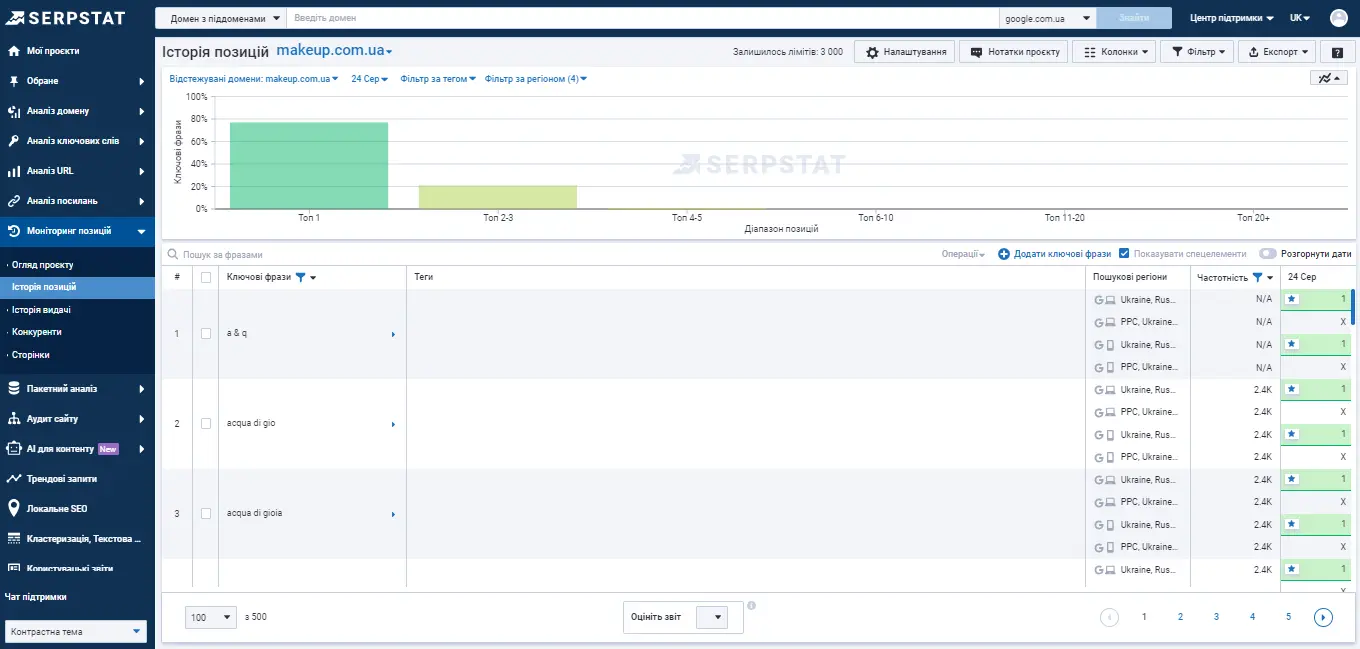
Task: Open Фільтр за тегом dropdown
Action: click(437, 79)
